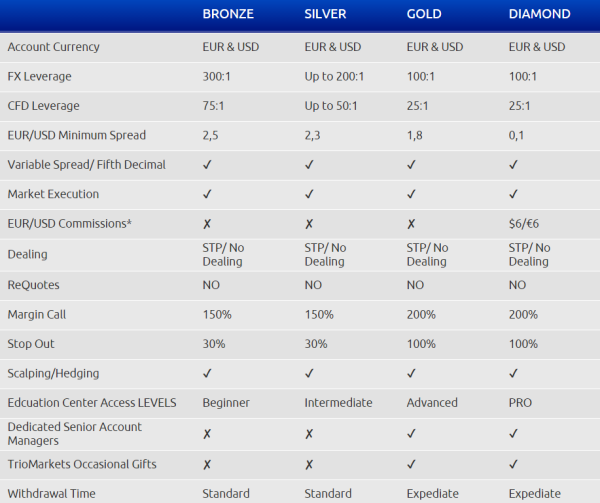Click Bronze Variable Spread checkmark
This screenshot has width=600, height=503.
pyautogui.click(x=207, y=165)
